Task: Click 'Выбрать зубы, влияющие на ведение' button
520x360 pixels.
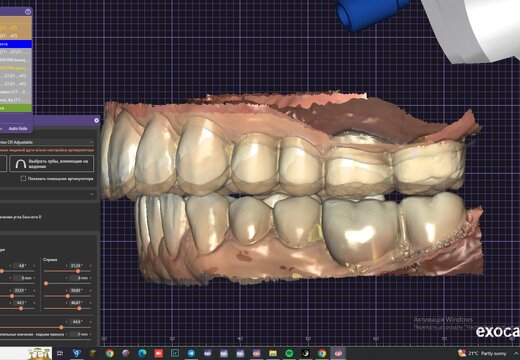Action: (x=52, y=164)
